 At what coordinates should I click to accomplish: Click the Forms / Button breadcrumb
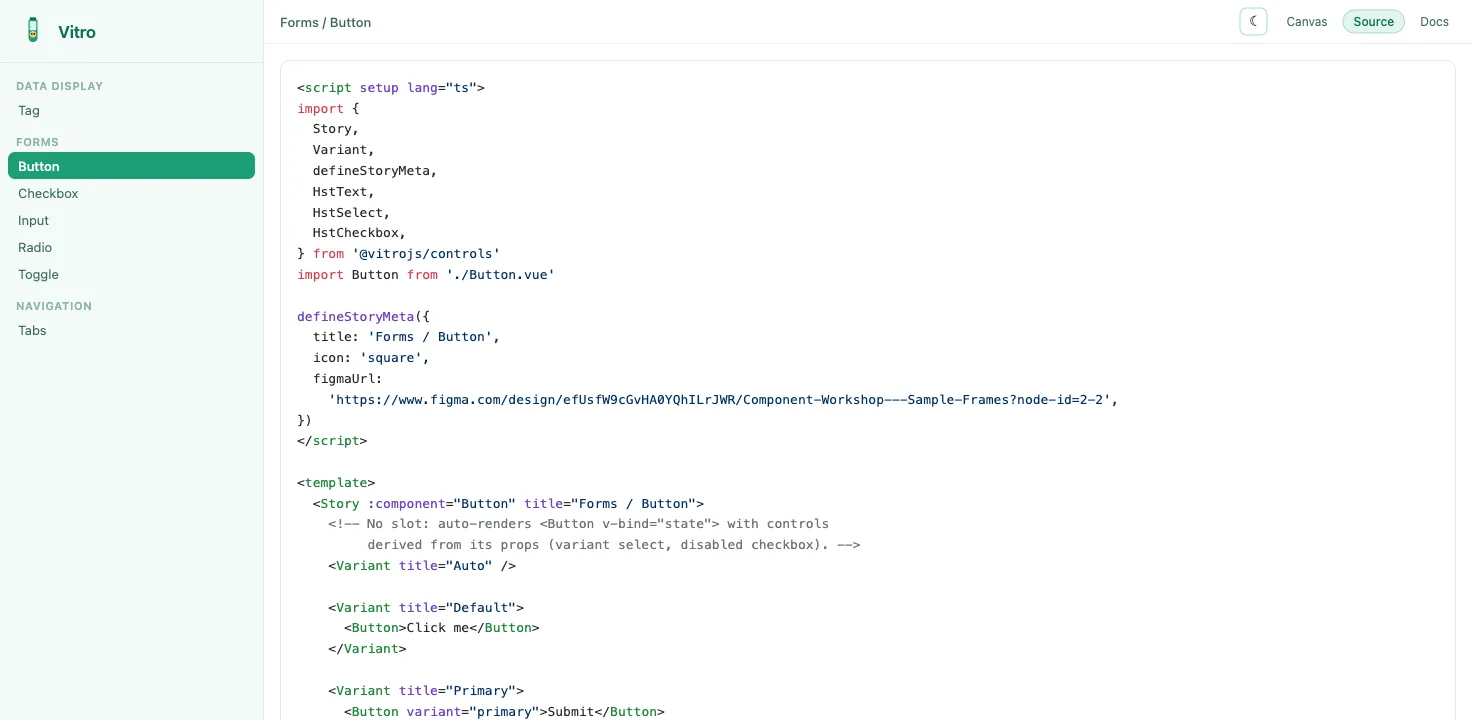325,22
